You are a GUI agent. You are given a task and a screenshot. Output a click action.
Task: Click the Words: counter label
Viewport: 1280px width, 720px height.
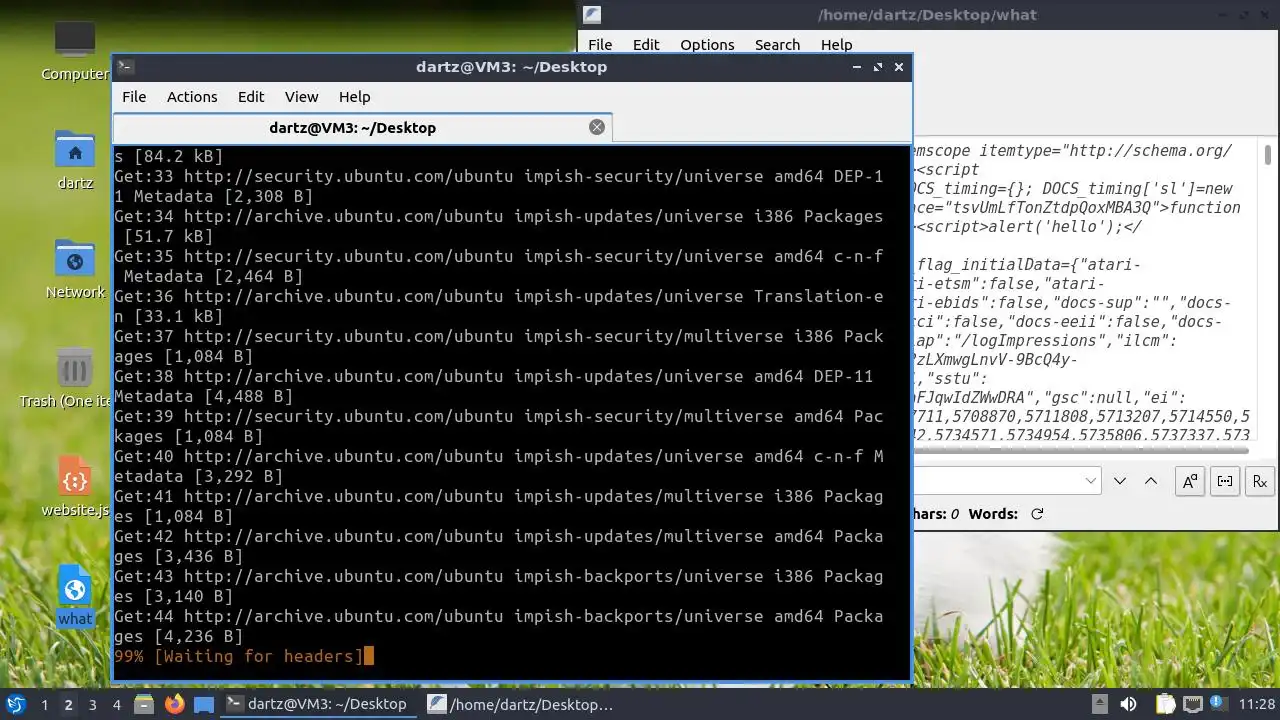point(992,514)
